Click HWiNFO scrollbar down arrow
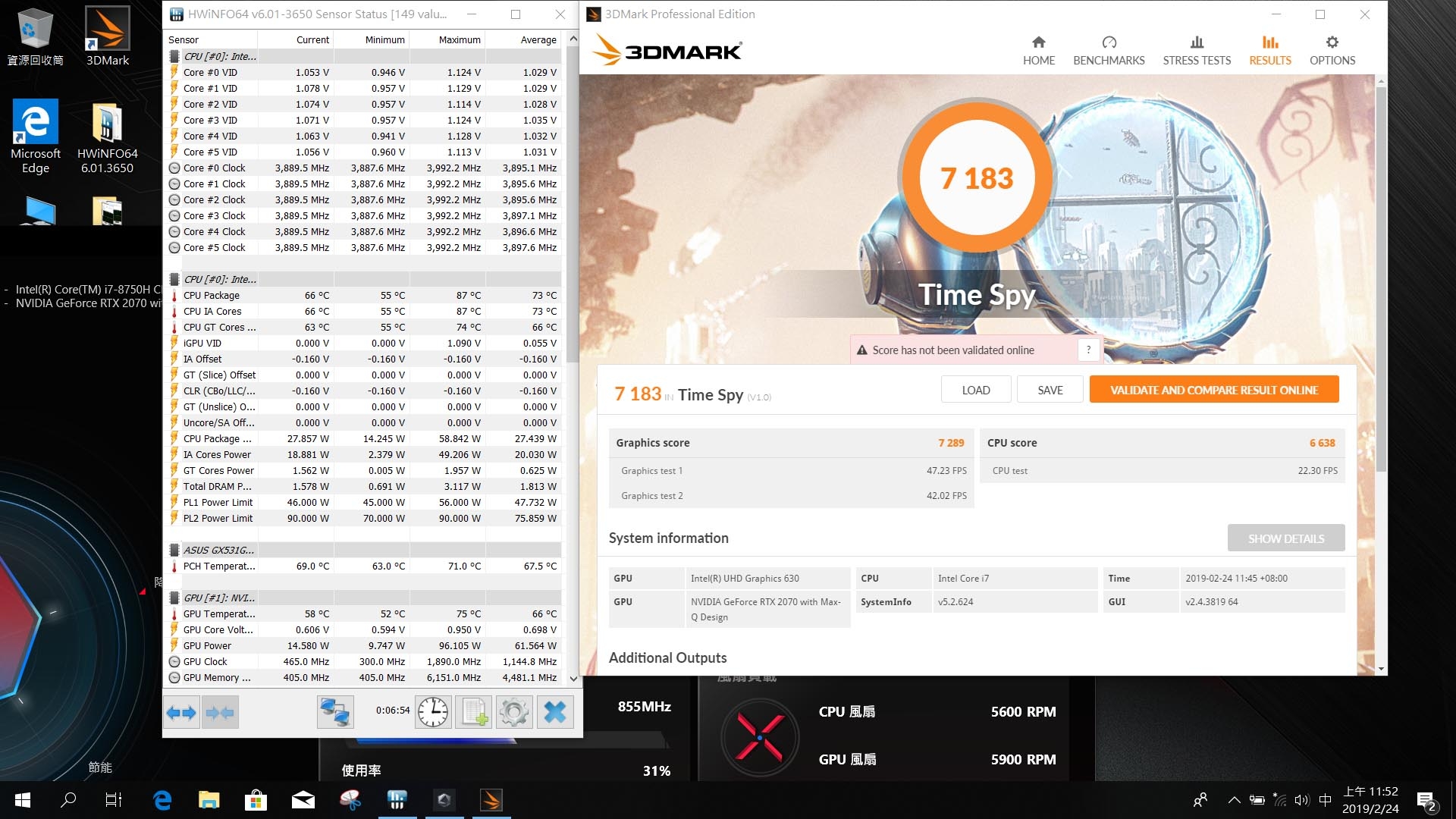The height and width of the screenshot is (819, 1456). click(573, 678)
